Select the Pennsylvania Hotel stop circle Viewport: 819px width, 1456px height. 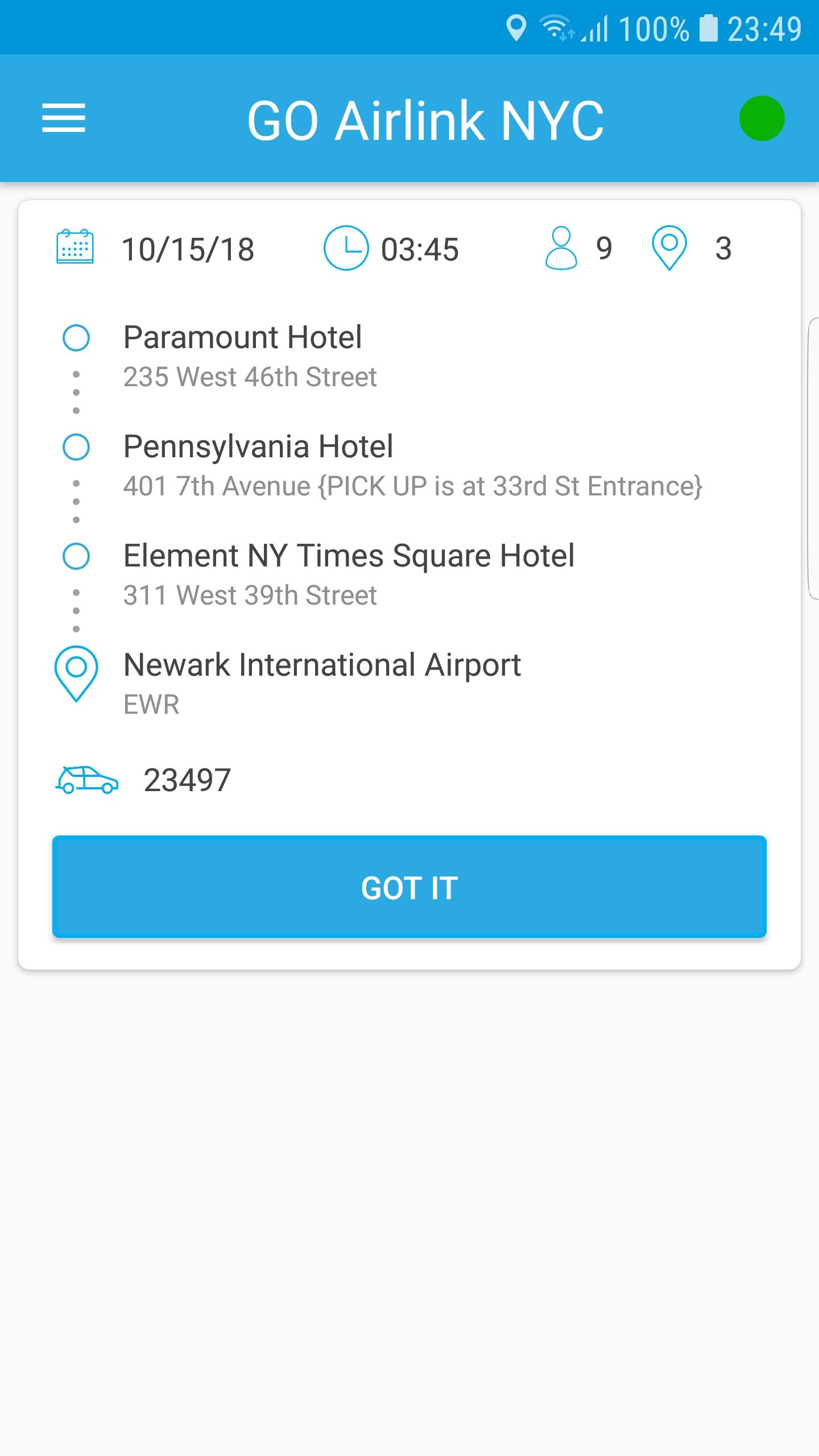(x=76, y=447)
